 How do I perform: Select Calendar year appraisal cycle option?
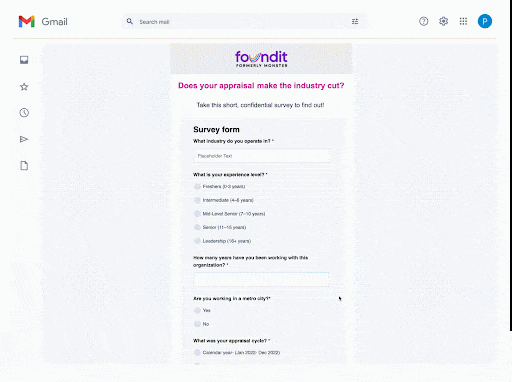tap(197, 352)
